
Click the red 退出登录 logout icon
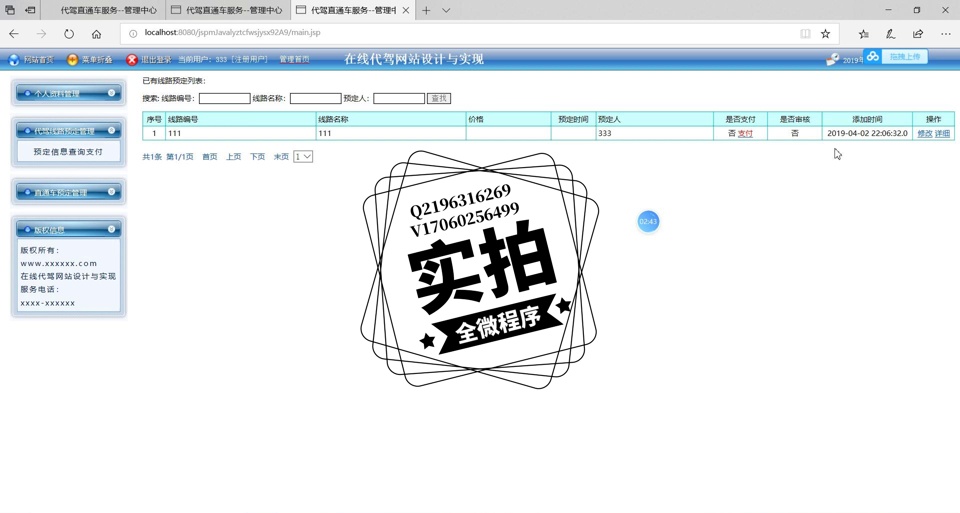[x=132, y=60]
